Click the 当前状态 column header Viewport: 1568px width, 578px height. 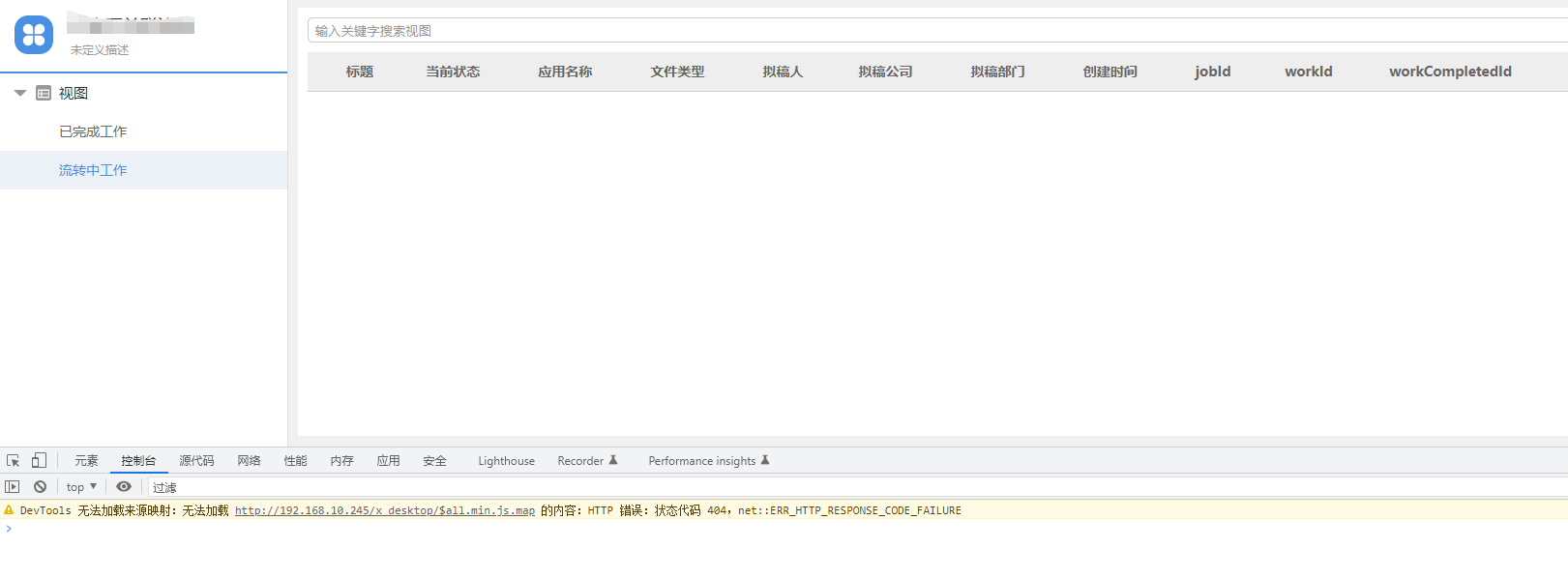tap(453, 72)
